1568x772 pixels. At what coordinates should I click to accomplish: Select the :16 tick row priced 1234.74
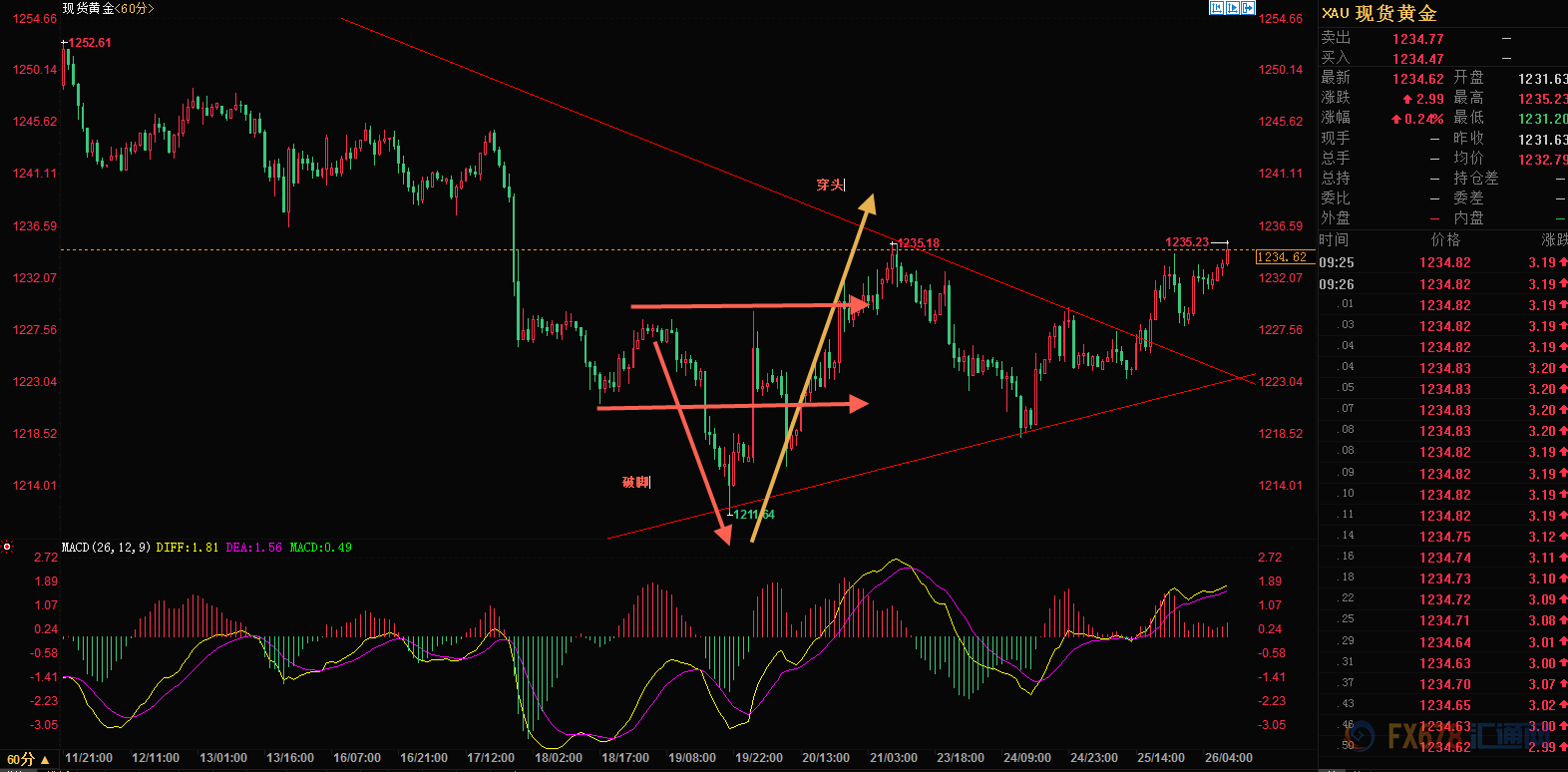coord(1443,558)
